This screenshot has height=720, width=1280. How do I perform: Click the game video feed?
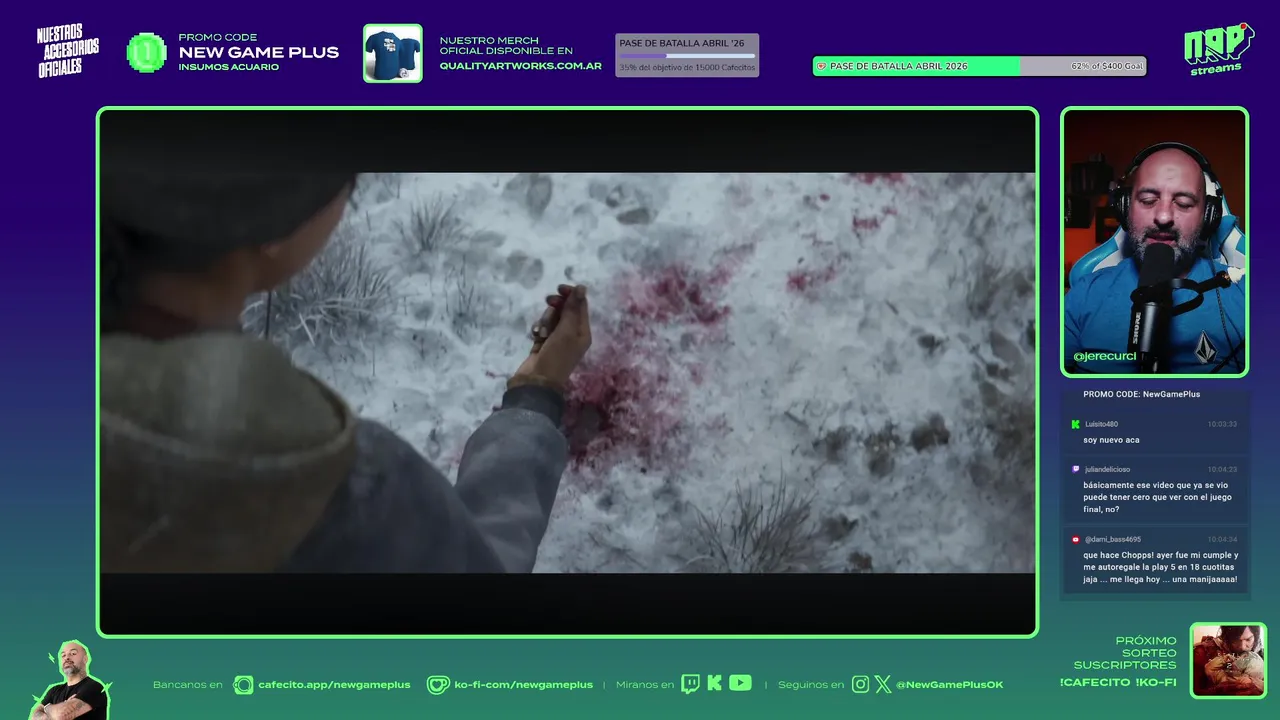click(x=567, y=372)
